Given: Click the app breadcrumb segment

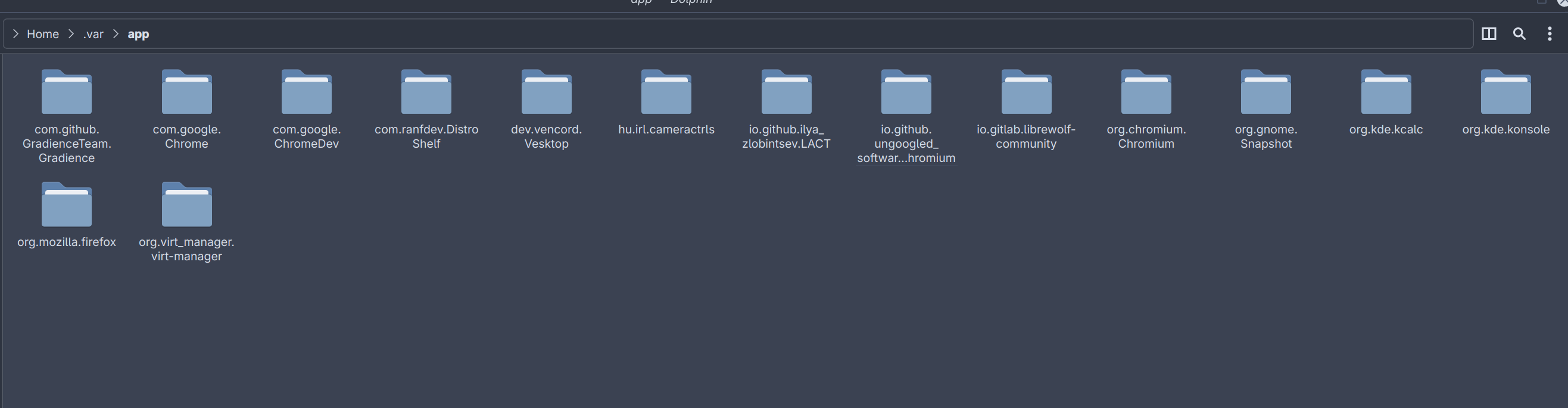Looking at the screenshot, I should coord(138,35).
